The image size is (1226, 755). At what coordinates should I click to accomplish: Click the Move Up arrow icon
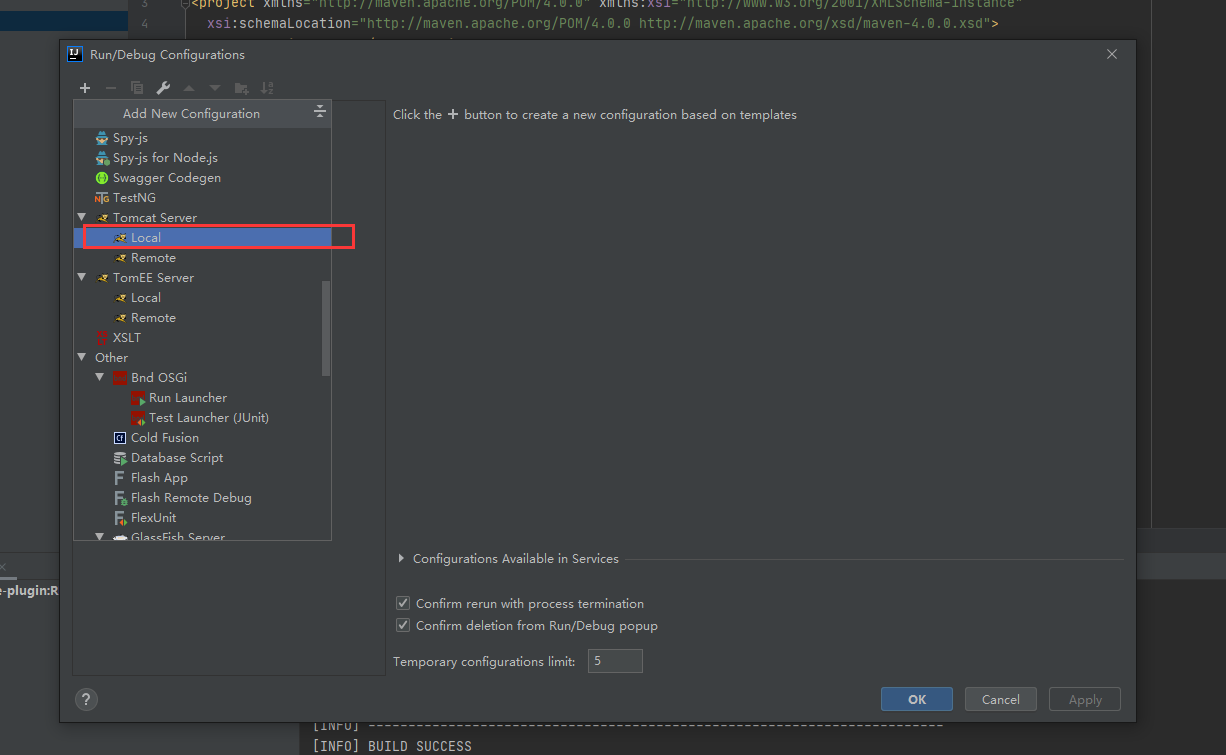[x=189, y=88]
